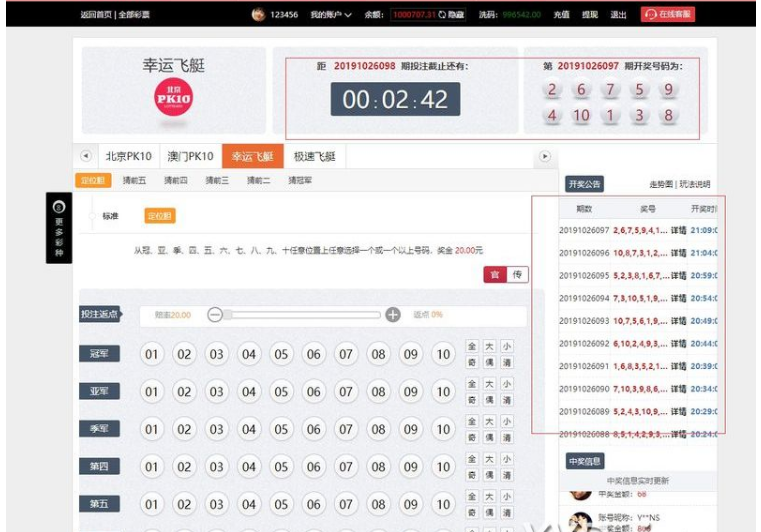The image size is (761, 532).
Task: Click the 充值 recharge link
Action: pos(561,15)
